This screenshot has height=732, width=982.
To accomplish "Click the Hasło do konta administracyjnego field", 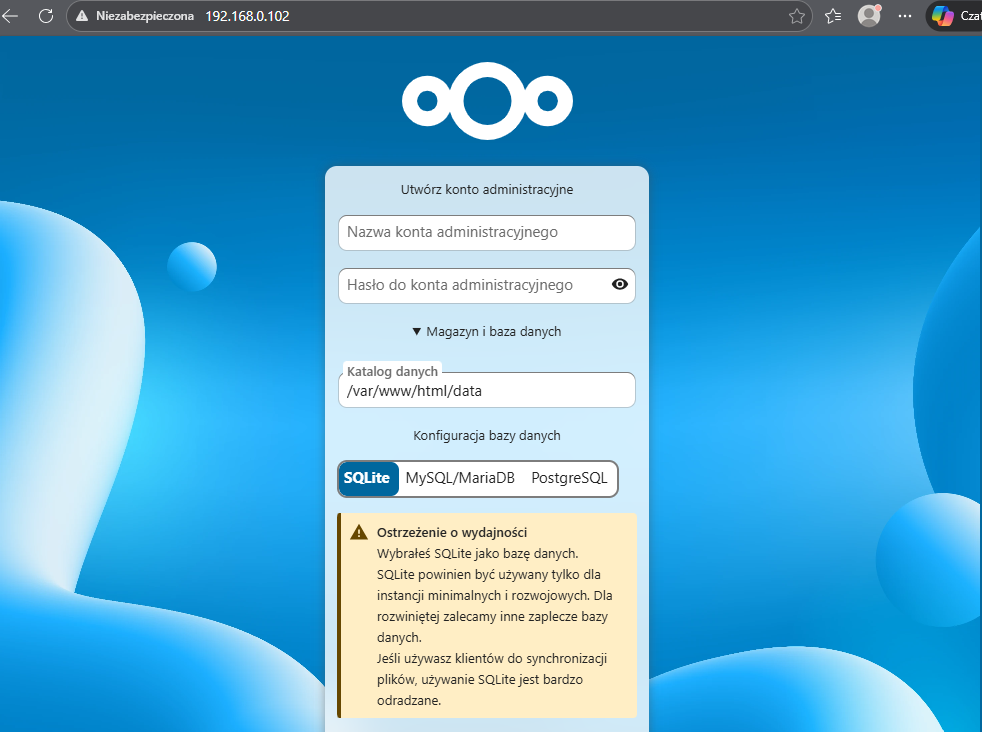I will pyautogui.click(x=470, y=285).
